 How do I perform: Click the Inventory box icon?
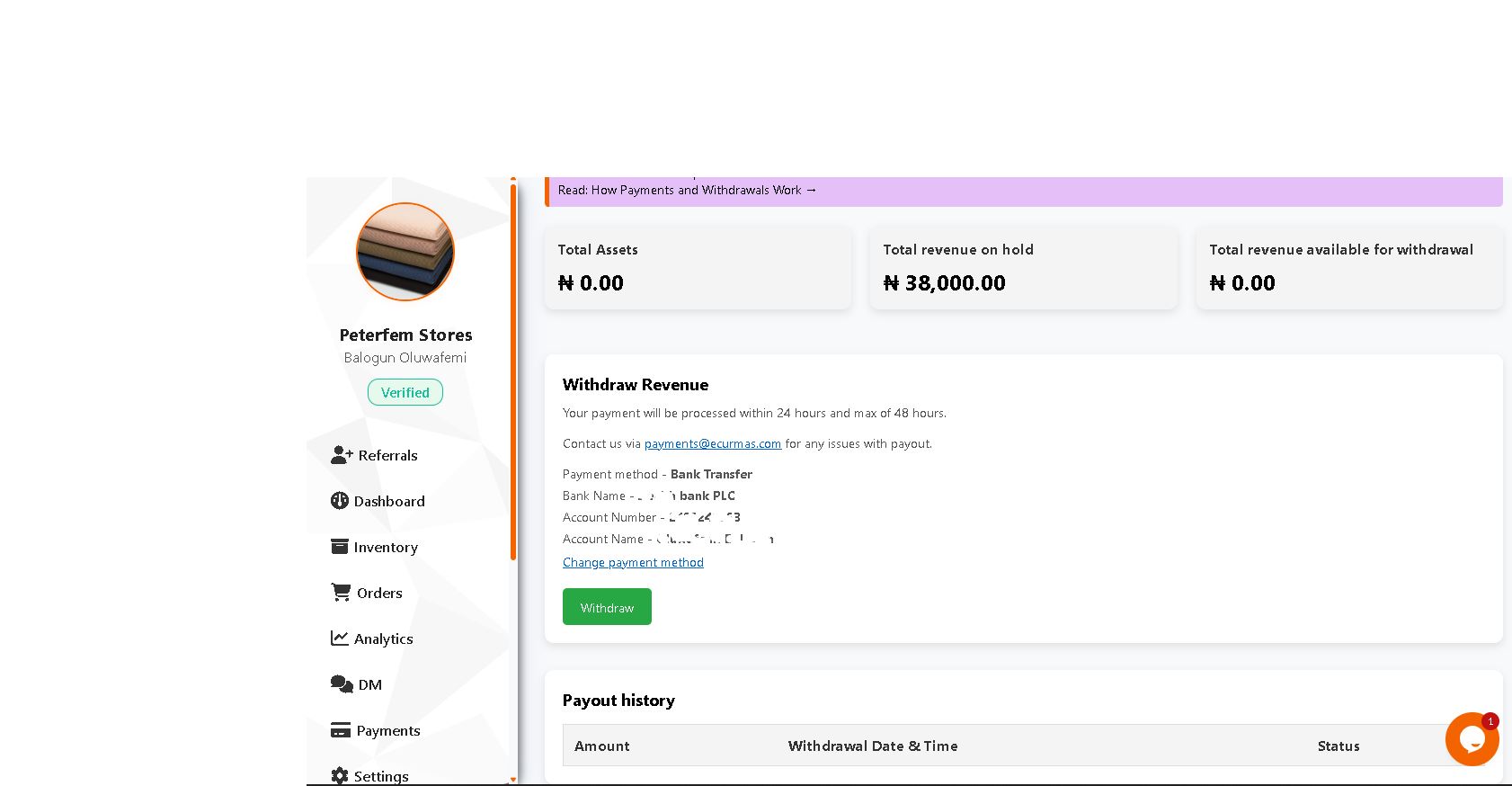click(339, 547)
